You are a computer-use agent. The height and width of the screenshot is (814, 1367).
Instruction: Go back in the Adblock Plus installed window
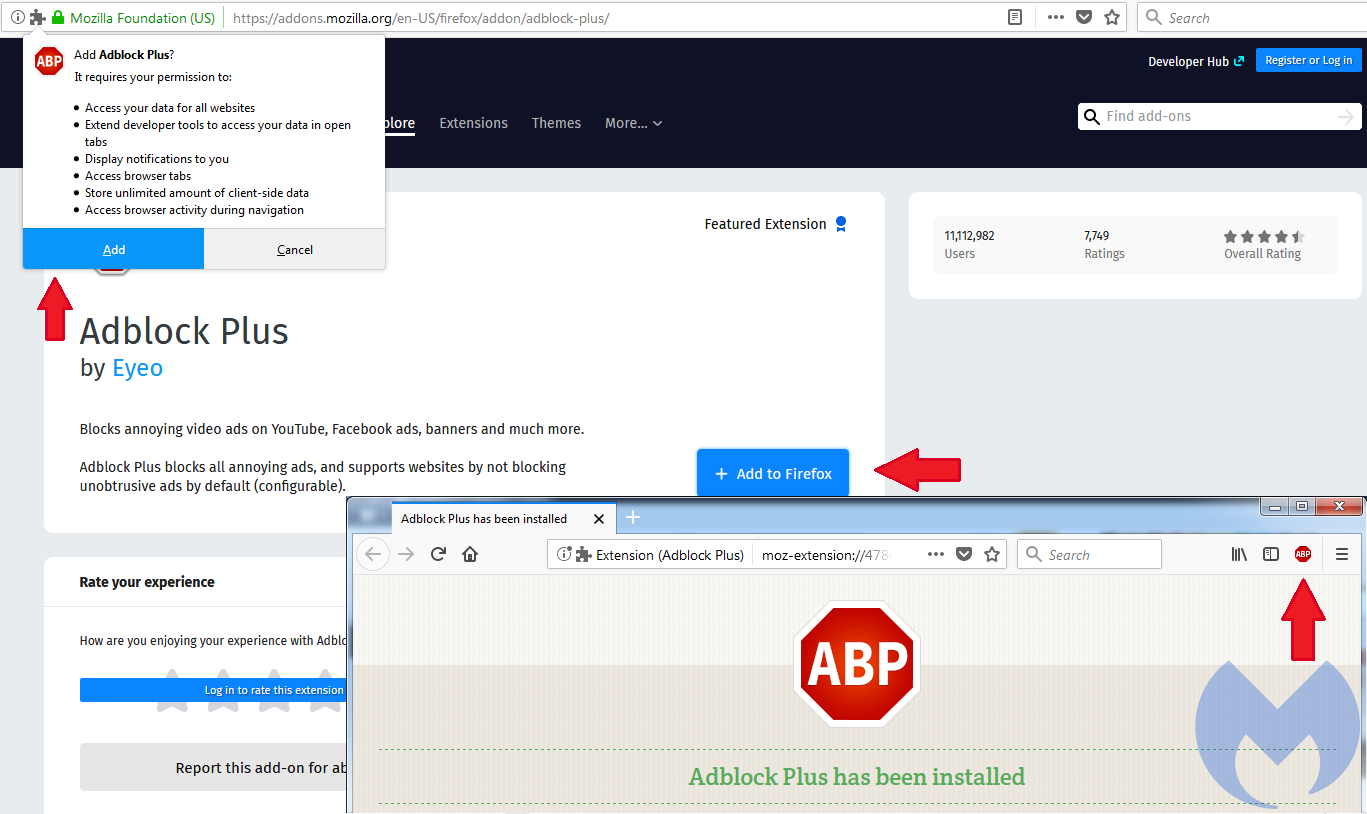point(373,554)
